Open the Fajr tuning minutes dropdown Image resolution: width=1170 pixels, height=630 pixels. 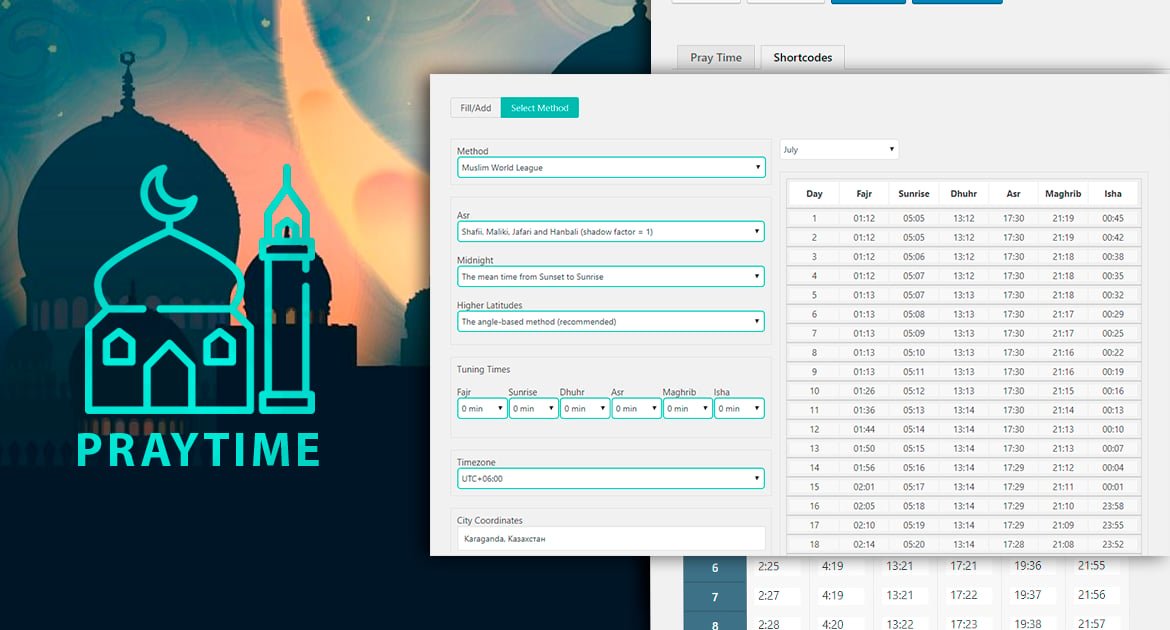pyautogui.click(x=482, y=409)
